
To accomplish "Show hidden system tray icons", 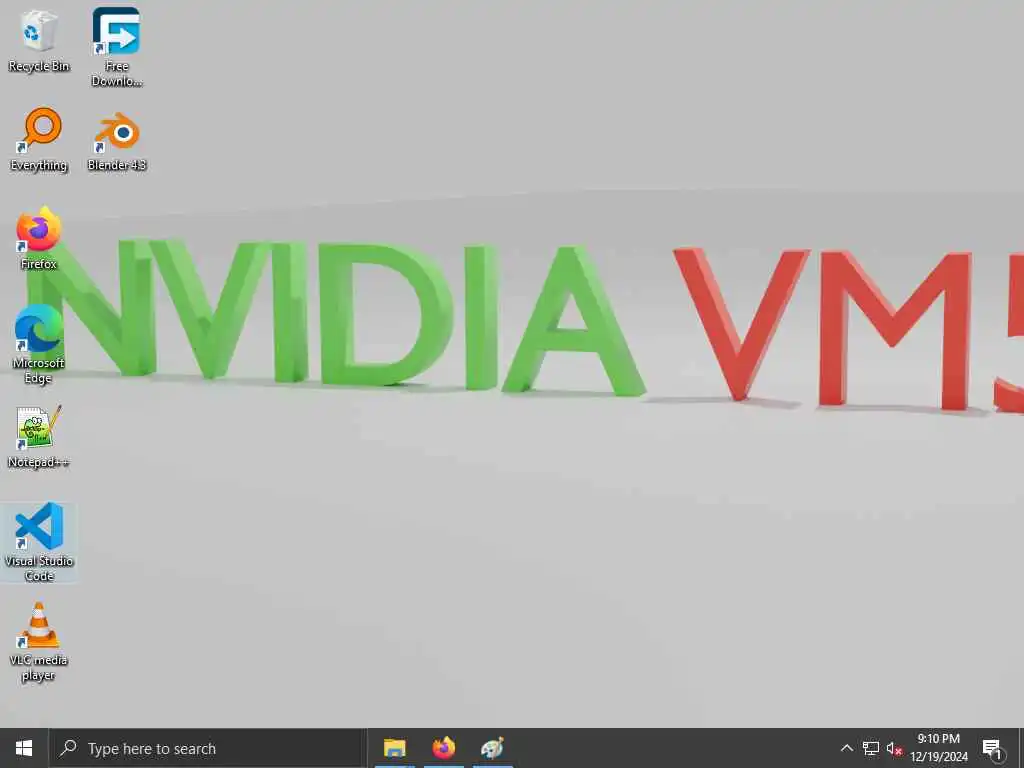I will 846,748.
